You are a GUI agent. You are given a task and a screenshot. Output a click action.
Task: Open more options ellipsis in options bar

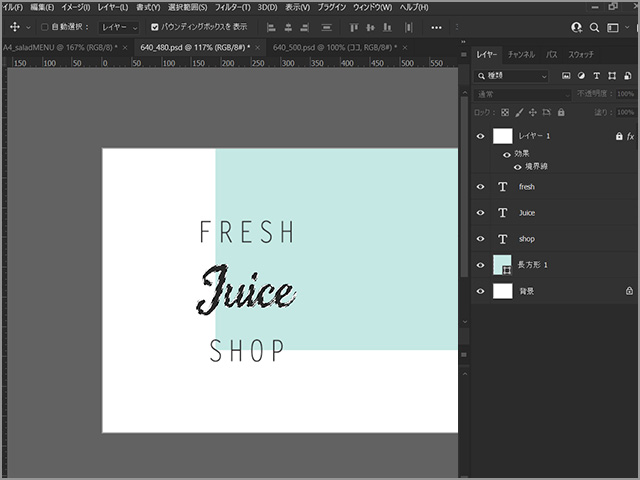pos(436,27)
